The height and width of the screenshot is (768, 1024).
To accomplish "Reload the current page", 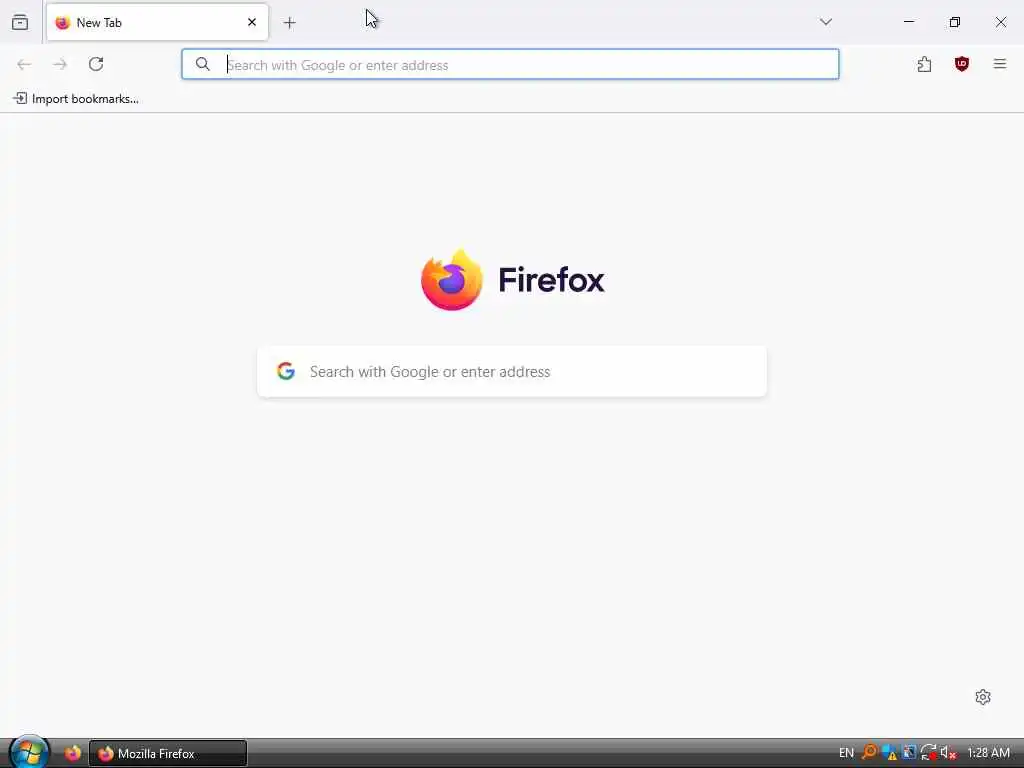I will pyautogui.click(x=96, y=64).
